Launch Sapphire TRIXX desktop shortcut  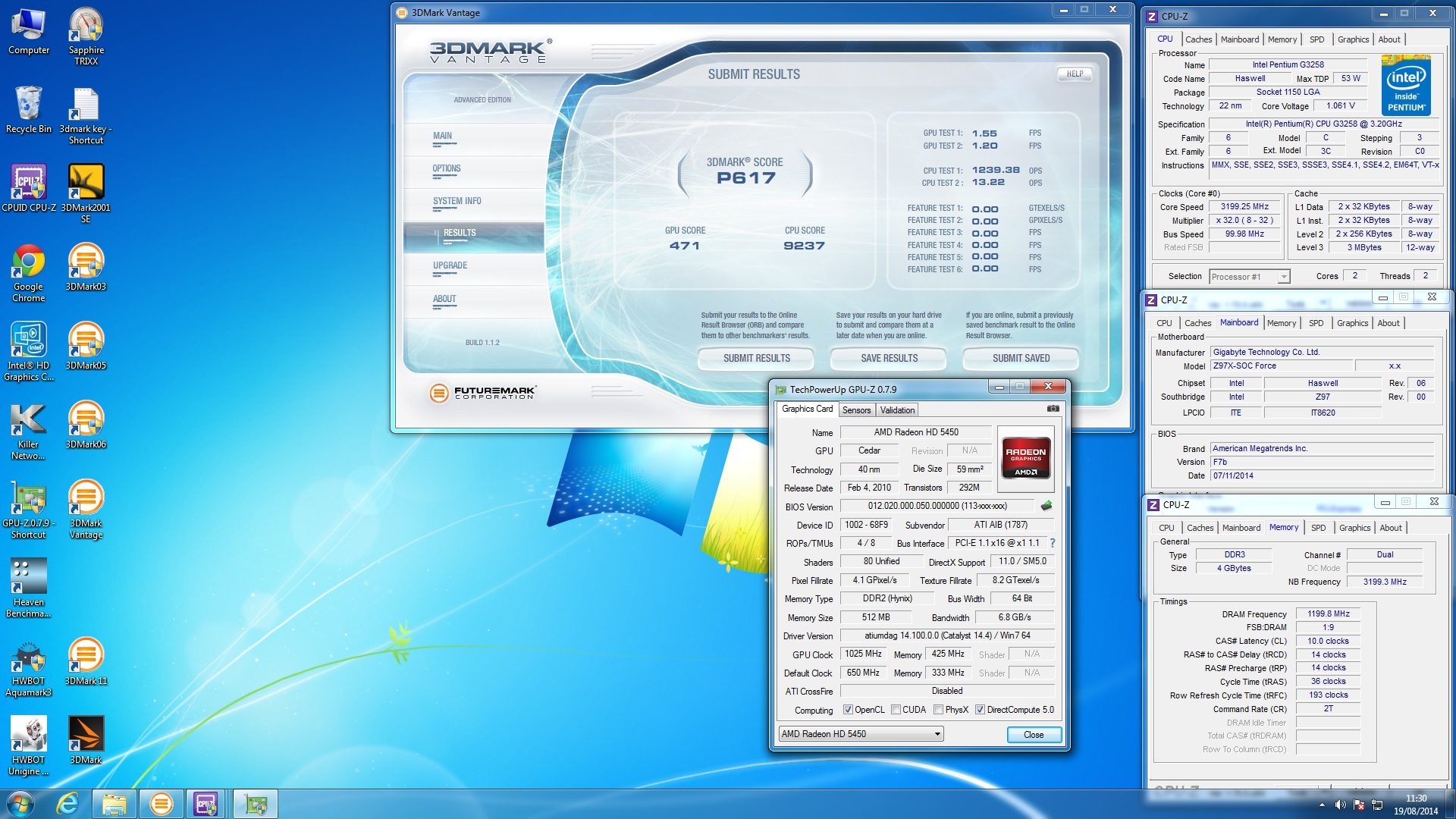[86, 36]
